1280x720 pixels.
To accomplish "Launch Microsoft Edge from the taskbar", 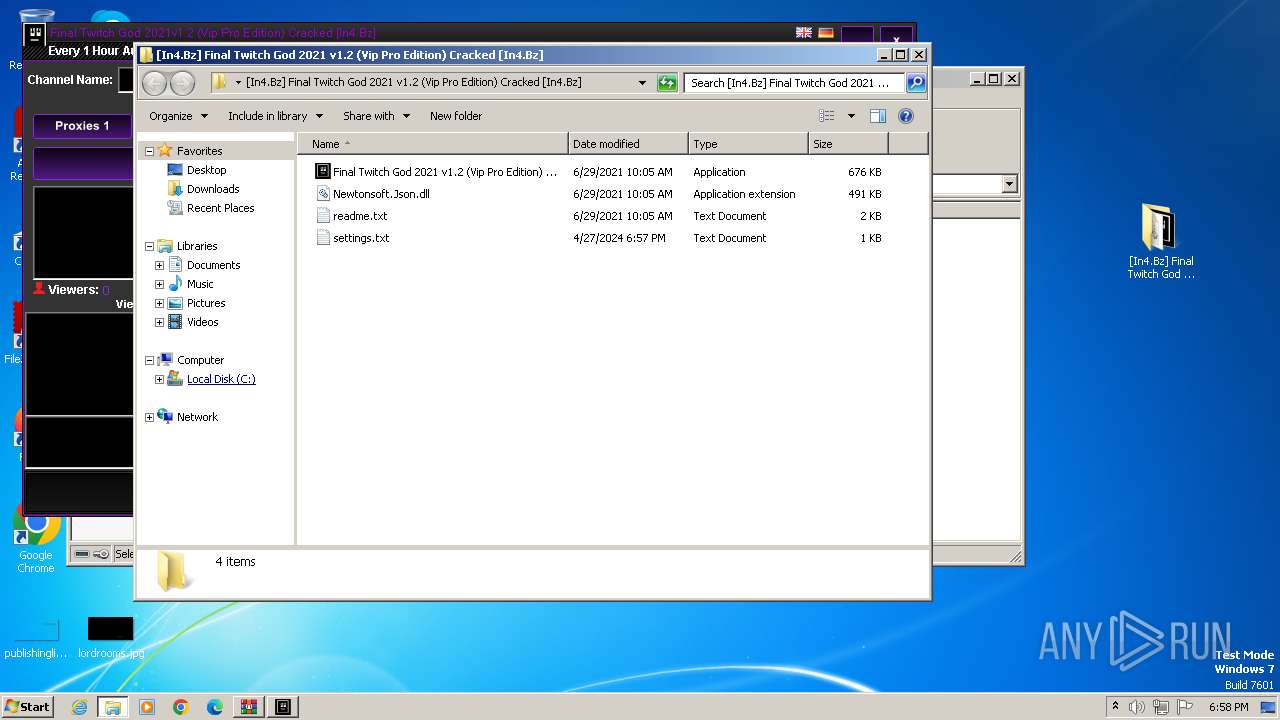I will pyautogui.click(x=215, y=707).
